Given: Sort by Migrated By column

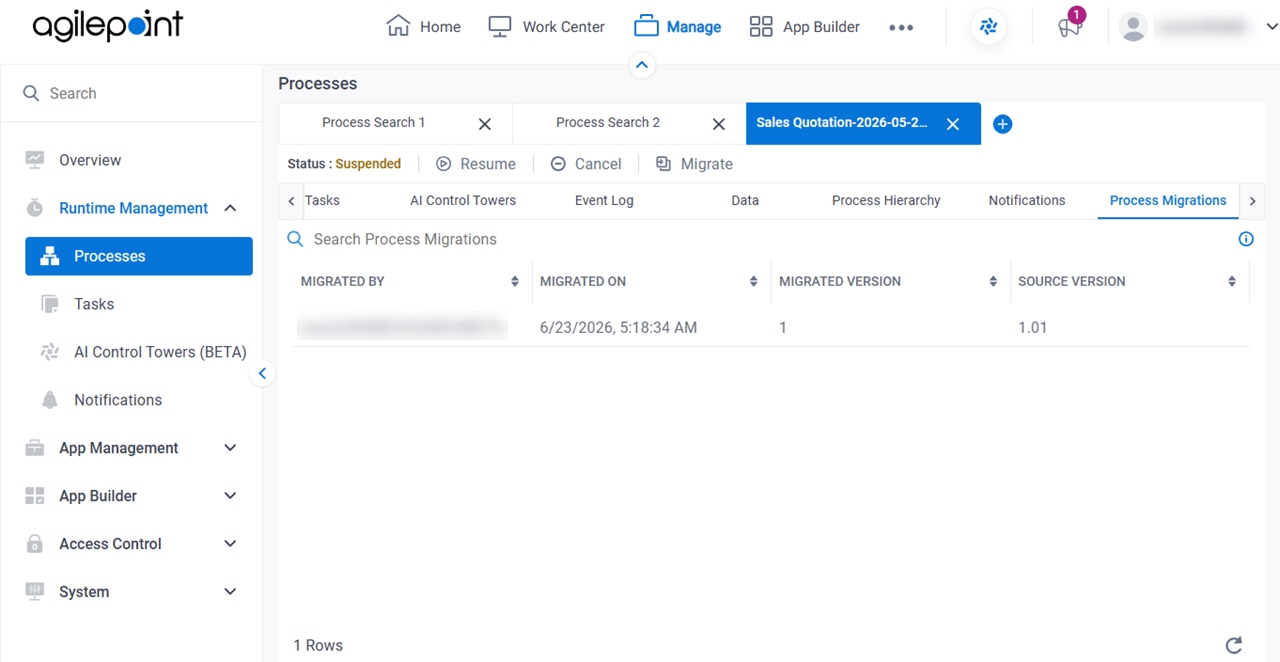Looking at the screenshot, I should click(515, 282).
